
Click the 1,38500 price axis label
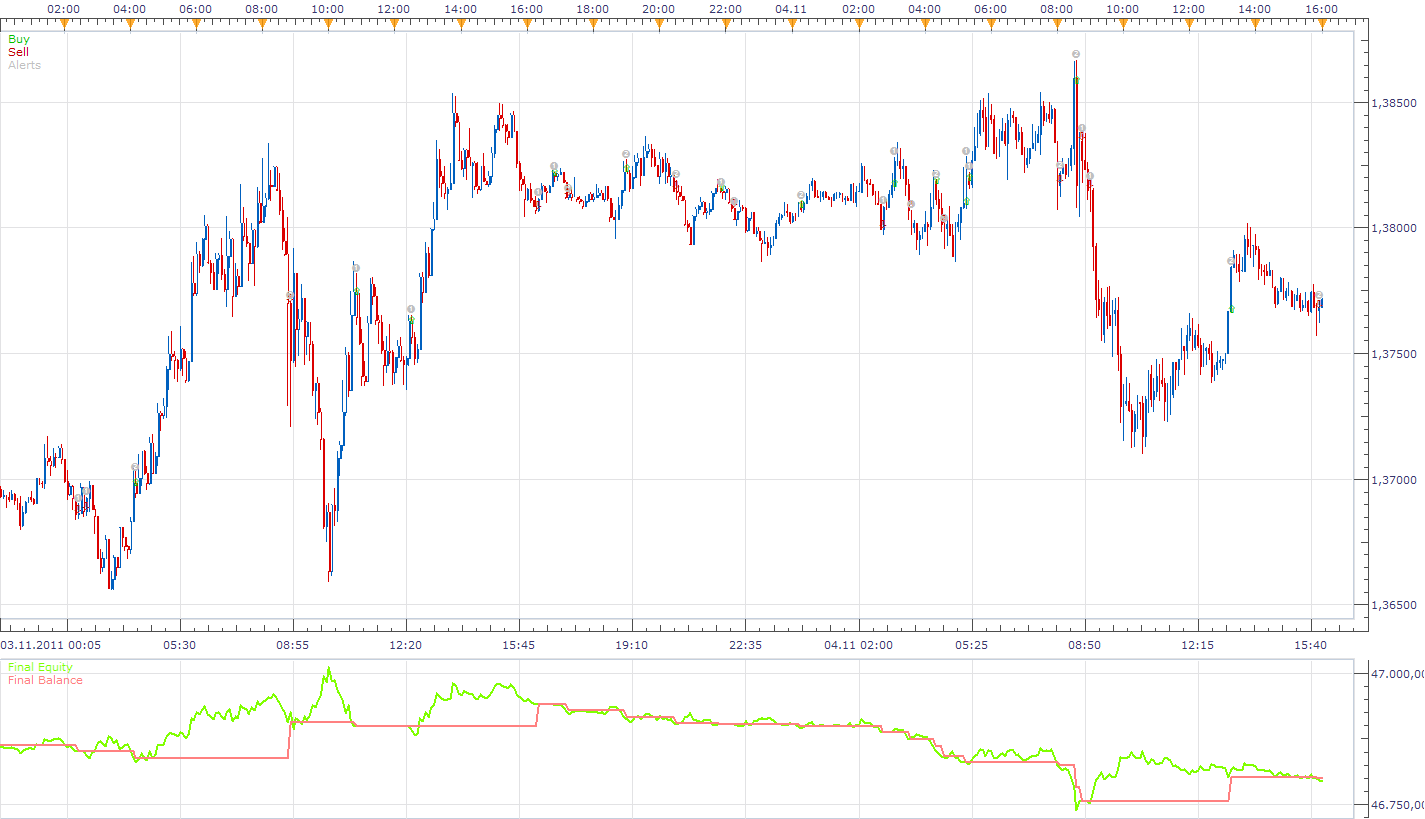pos(1393,103)
